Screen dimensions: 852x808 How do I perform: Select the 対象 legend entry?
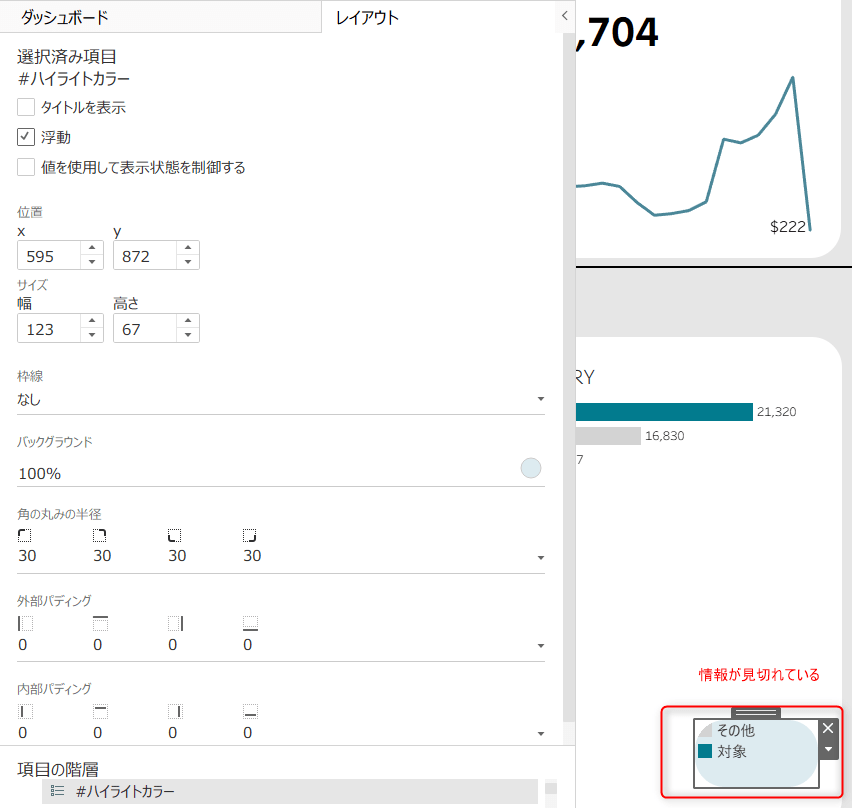coord(731,751)
